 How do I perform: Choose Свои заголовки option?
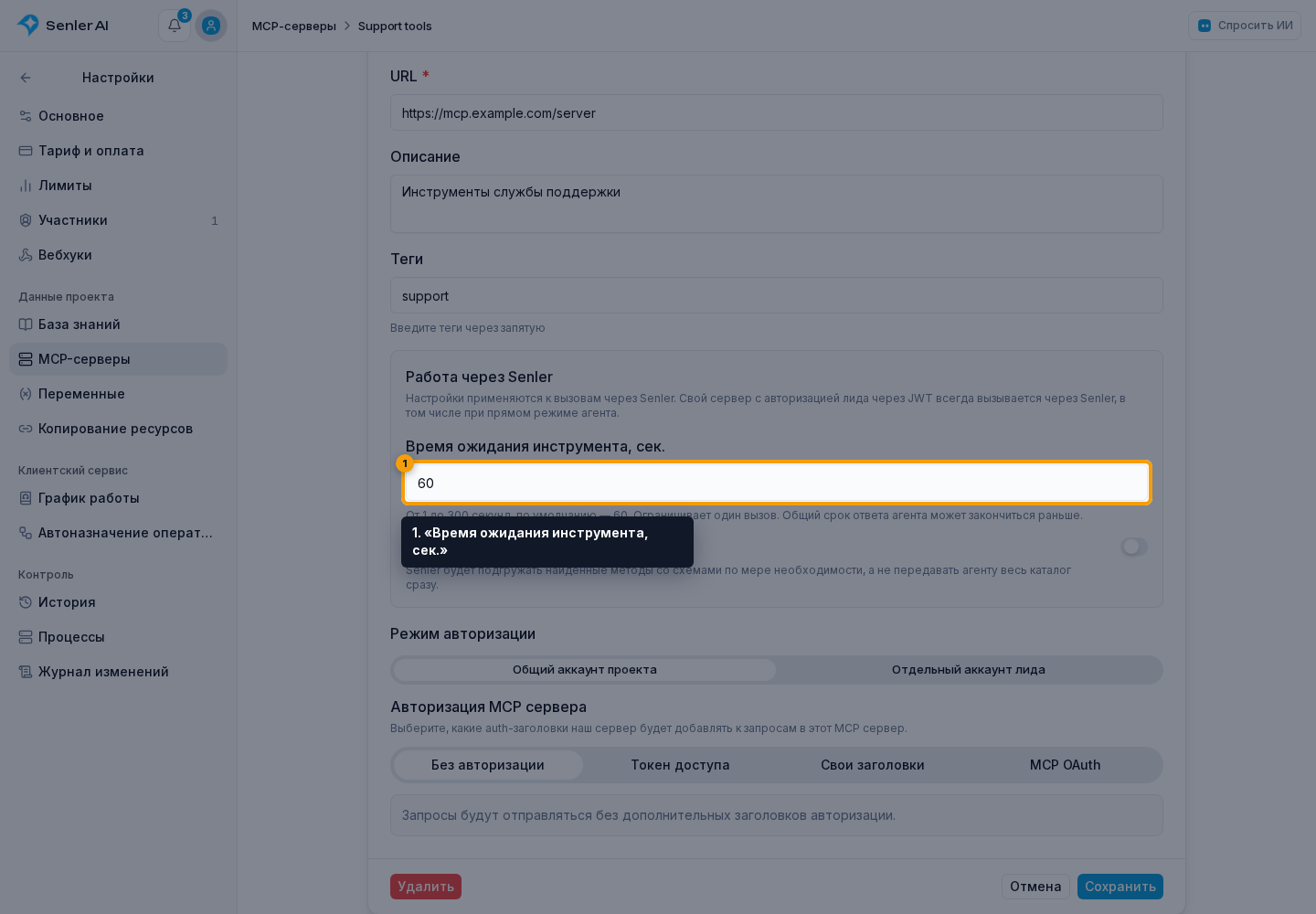pos(873,765)
